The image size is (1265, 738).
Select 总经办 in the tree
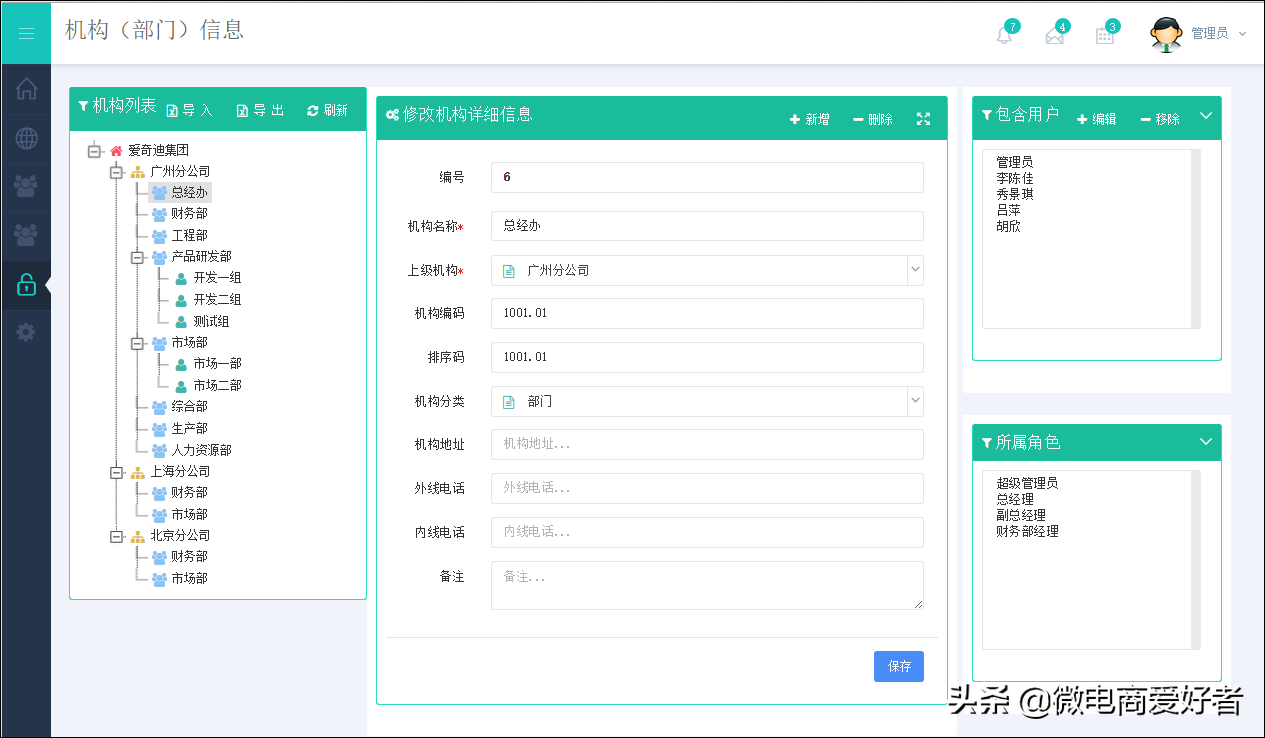coord(189,192)
